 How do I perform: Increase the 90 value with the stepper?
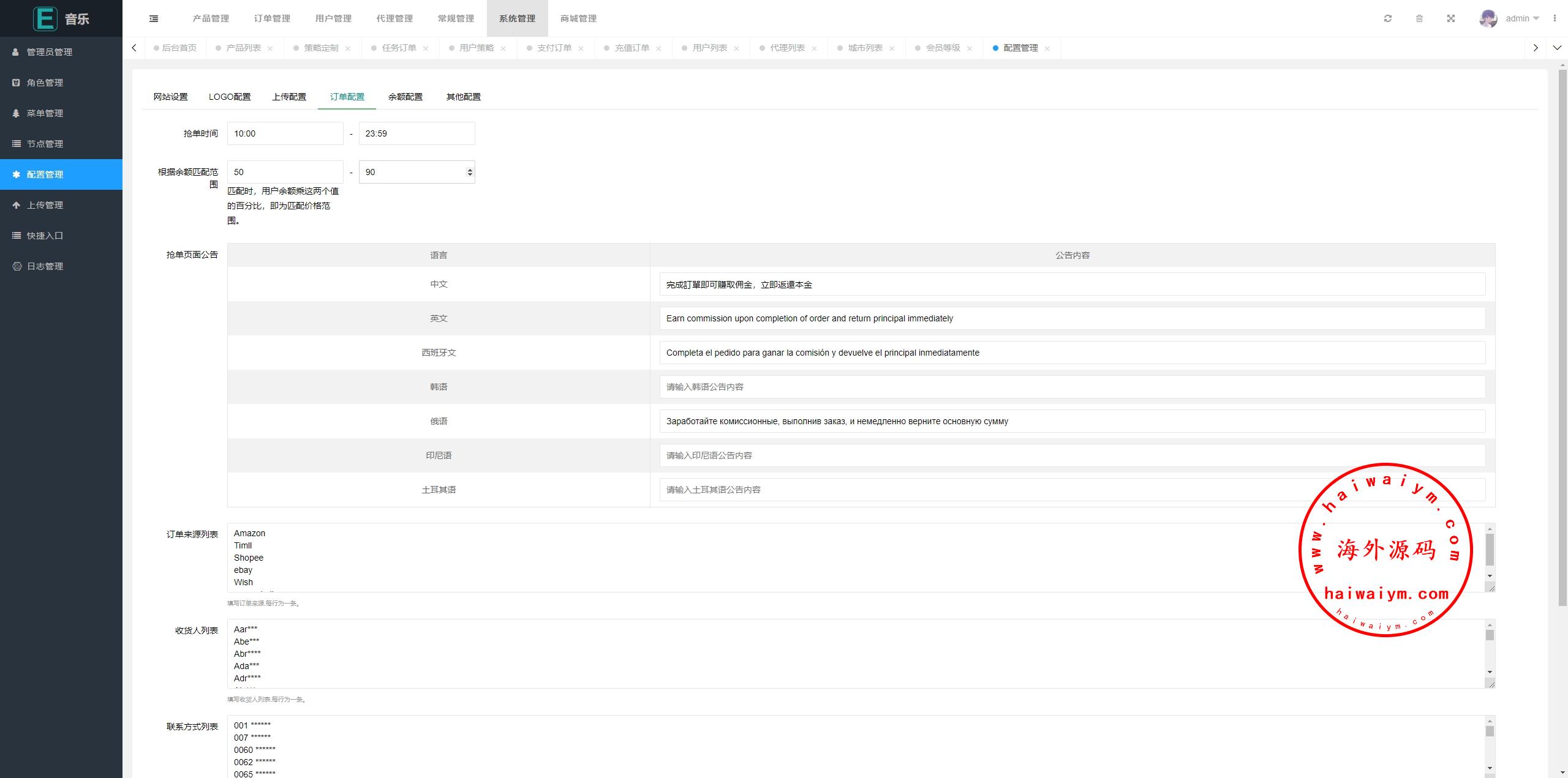coord(470,169)
